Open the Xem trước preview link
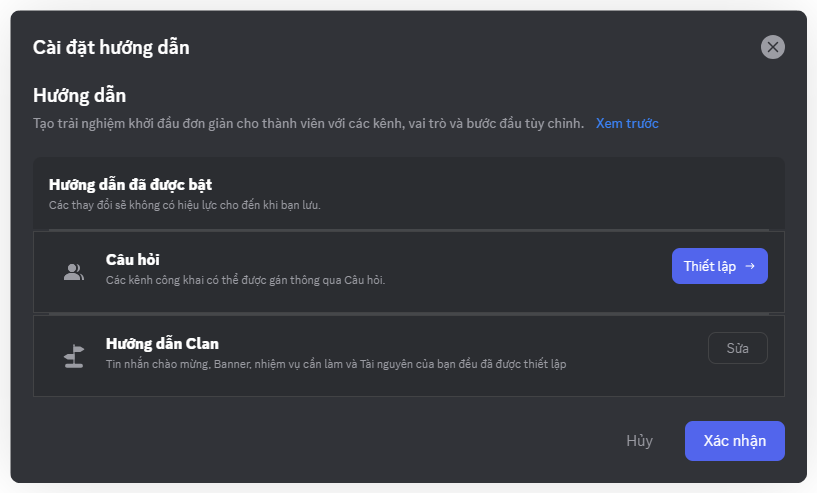Viewport: 817px width, 493px height. click(627, 123)
